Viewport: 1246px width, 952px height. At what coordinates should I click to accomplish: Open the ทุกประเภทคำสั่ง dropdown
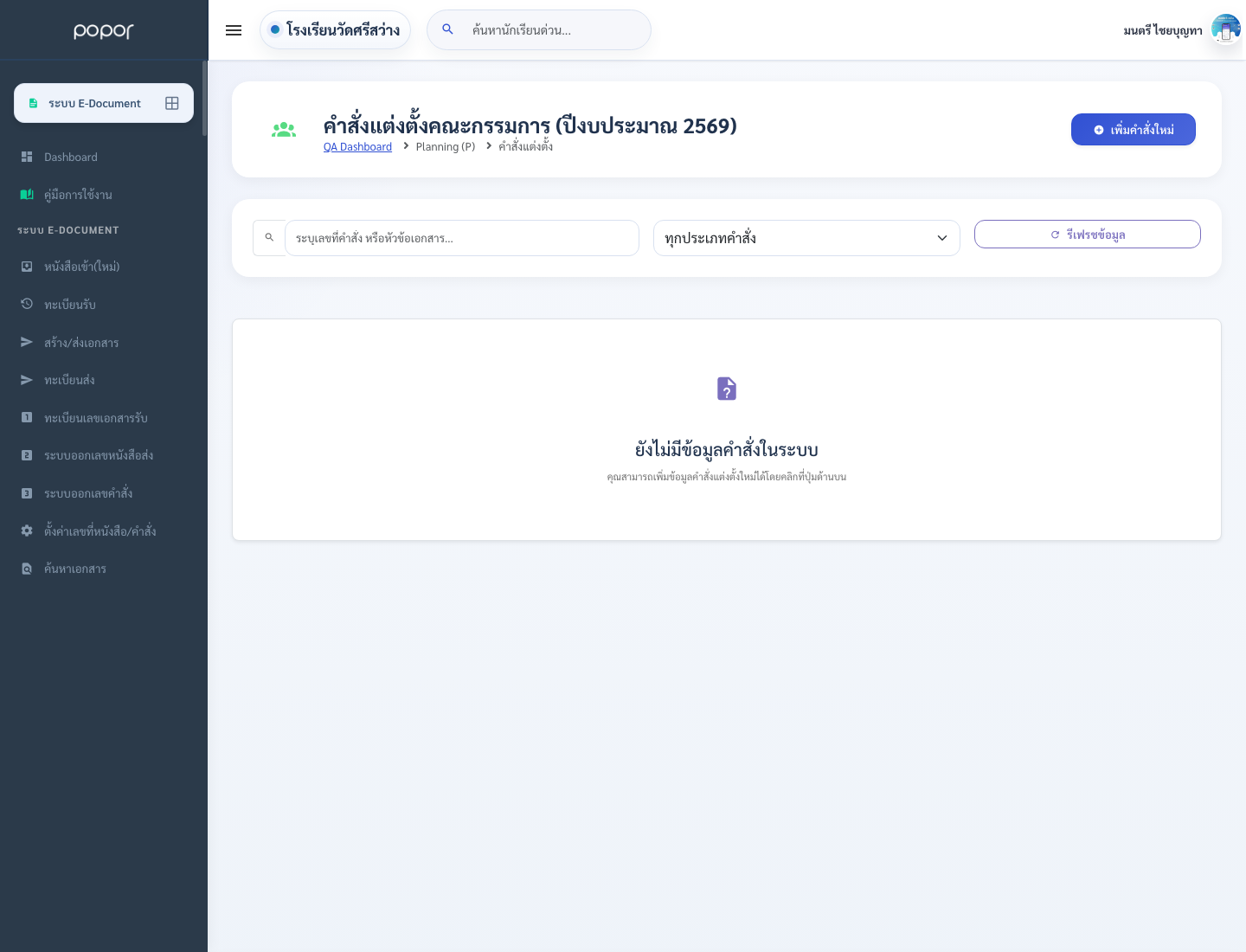pyautogui.click(x=806, y=238)
